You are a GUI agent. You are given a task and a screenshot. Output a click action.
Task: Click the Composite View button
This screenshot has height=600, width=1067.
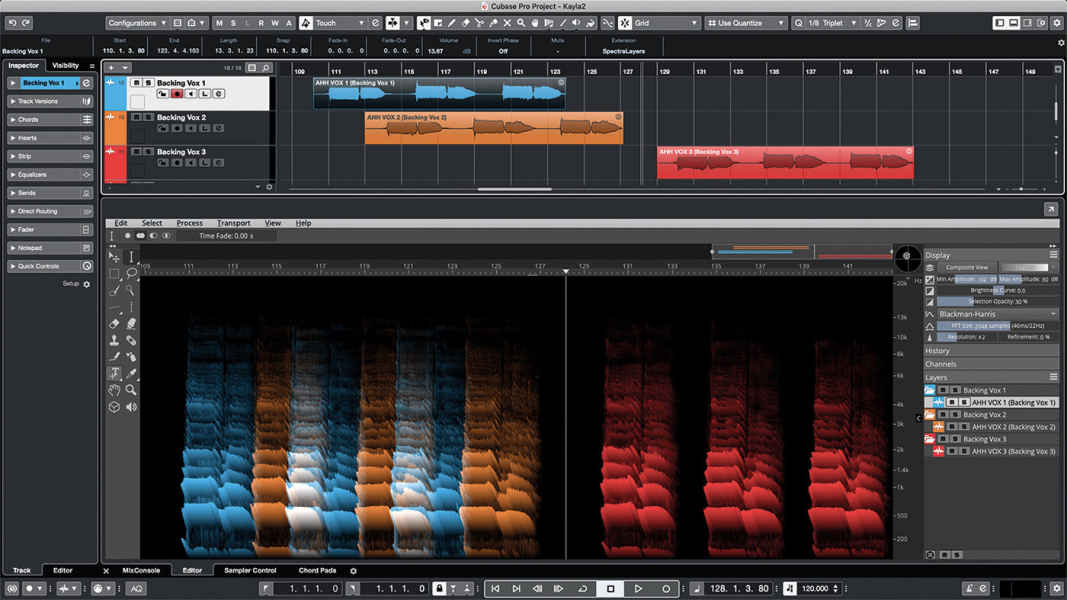[970, 267]
